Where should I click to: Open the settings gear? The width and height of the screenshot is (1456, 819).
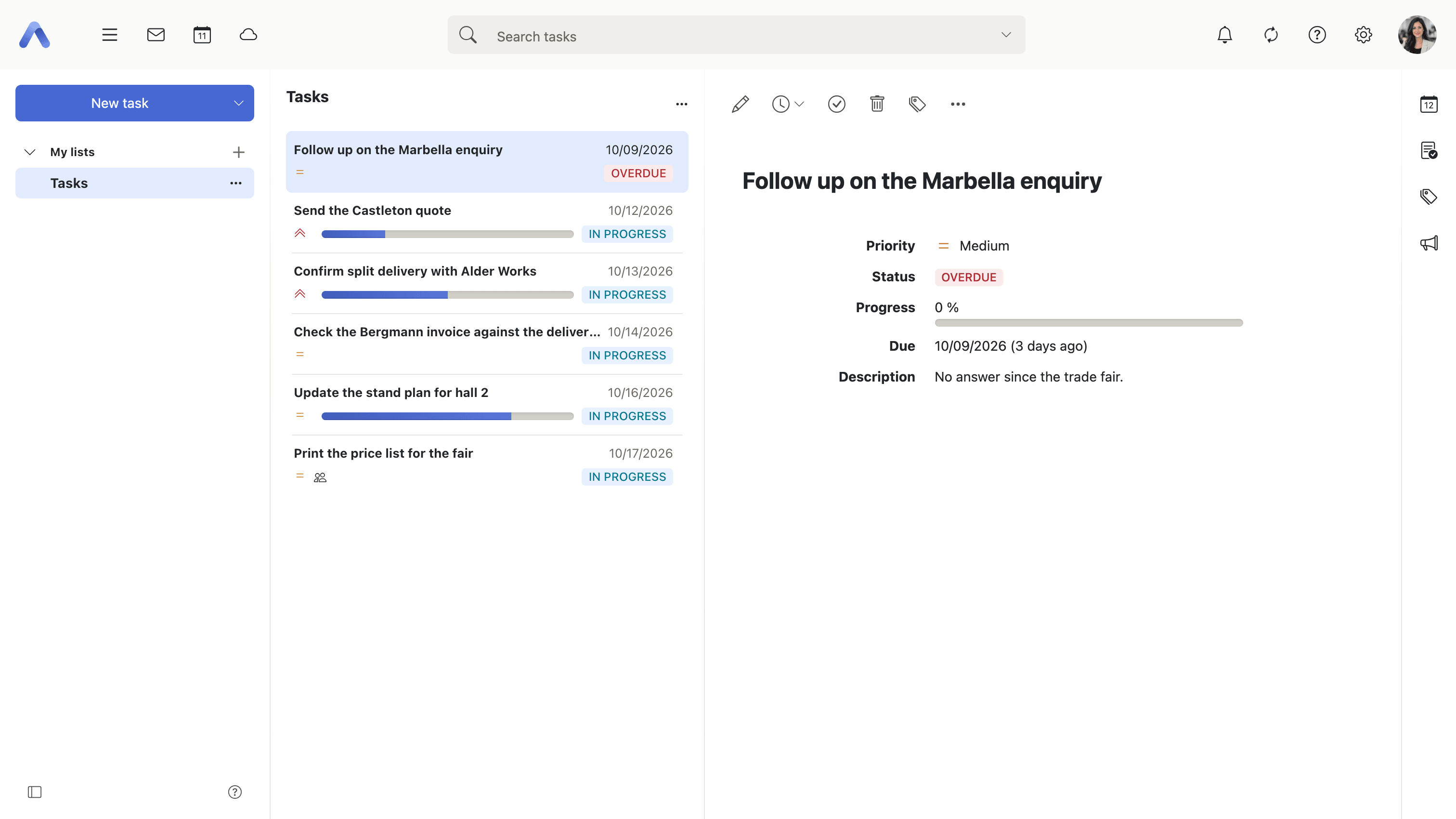[x=1363, y=35]
